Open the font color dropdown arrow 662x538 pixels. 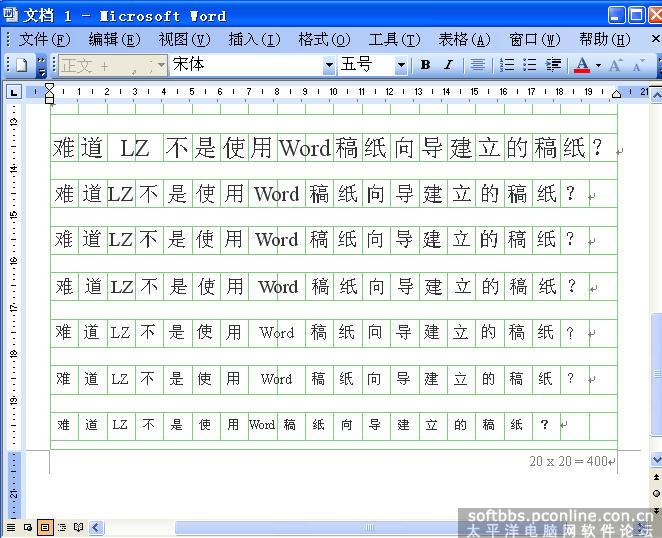pyautogui.click(x=598, y=65)
